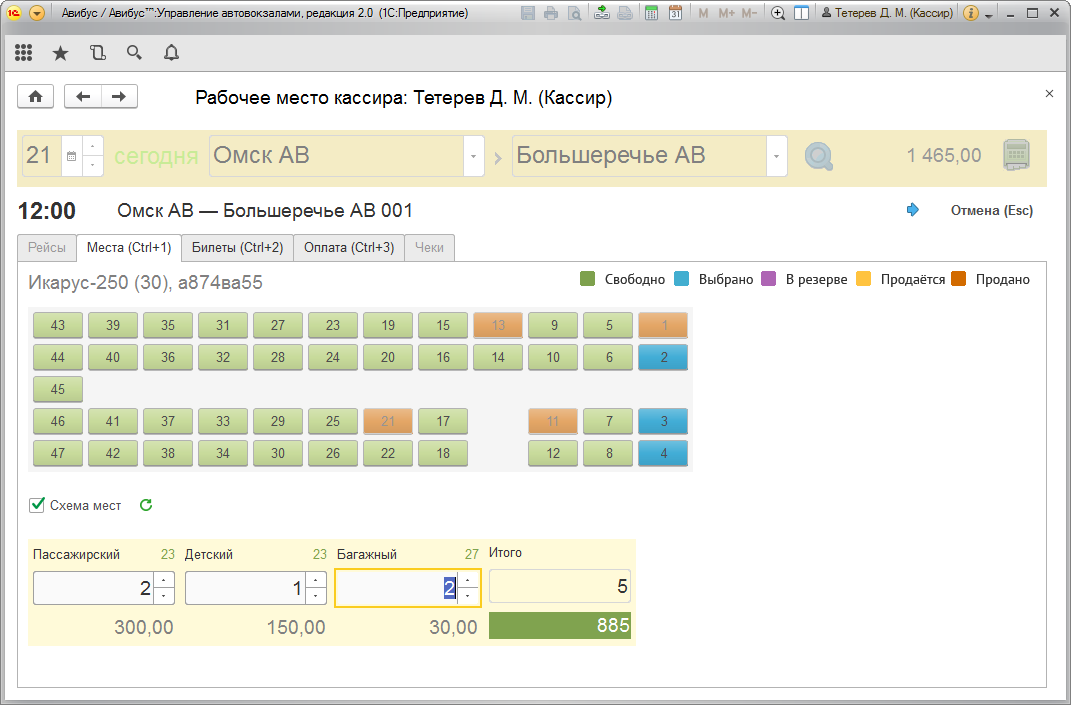Switch to Билеты (Ctrl+2) tab
The image size is (1071, 705).
[237, 247]
